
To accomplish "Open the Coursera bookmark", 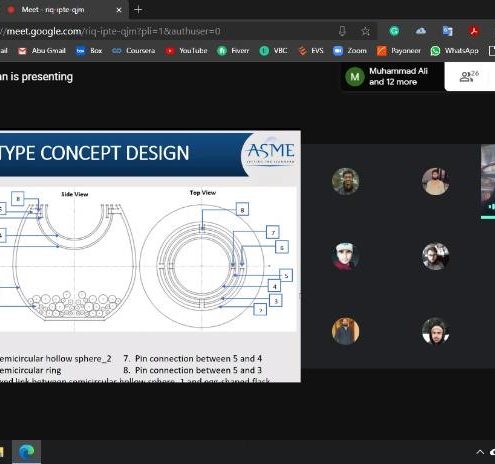I will [x=133, y=51].
